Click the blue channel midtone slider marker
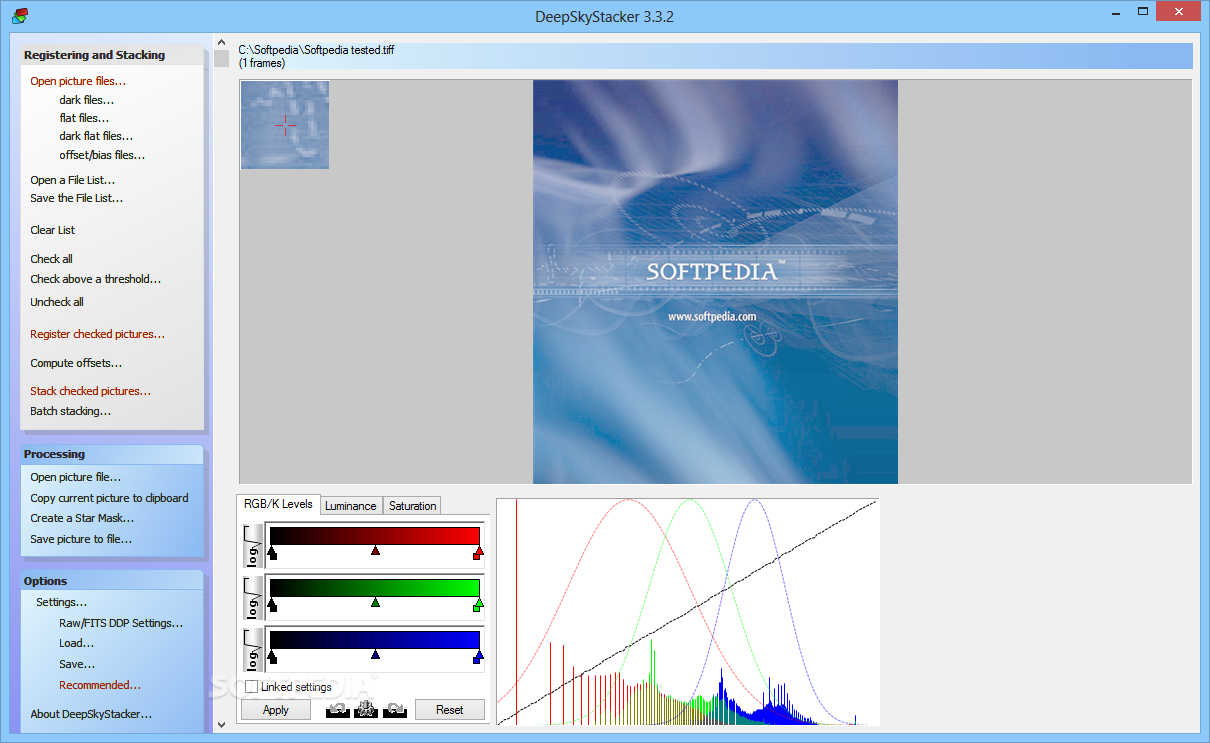1210x743 pixels. coord(375,654)
